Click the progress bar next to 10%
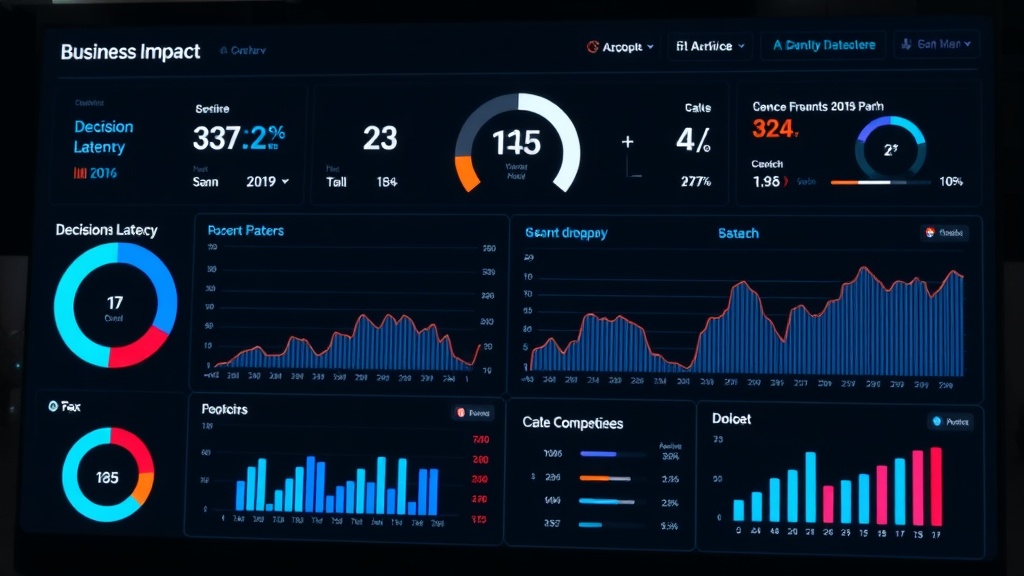This screenshot has height=576, width=1024. tap(880, 182)
